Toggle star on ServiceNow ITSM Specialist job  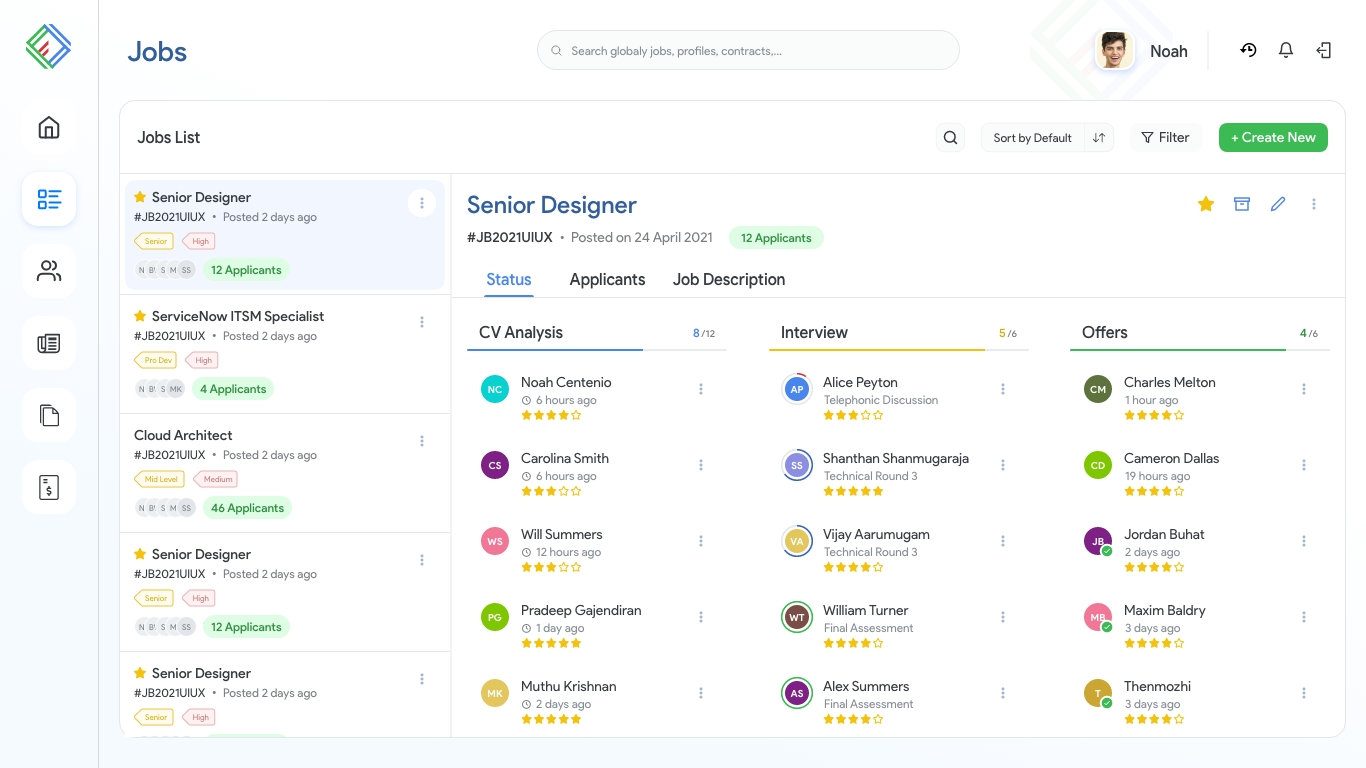point(140,316)
